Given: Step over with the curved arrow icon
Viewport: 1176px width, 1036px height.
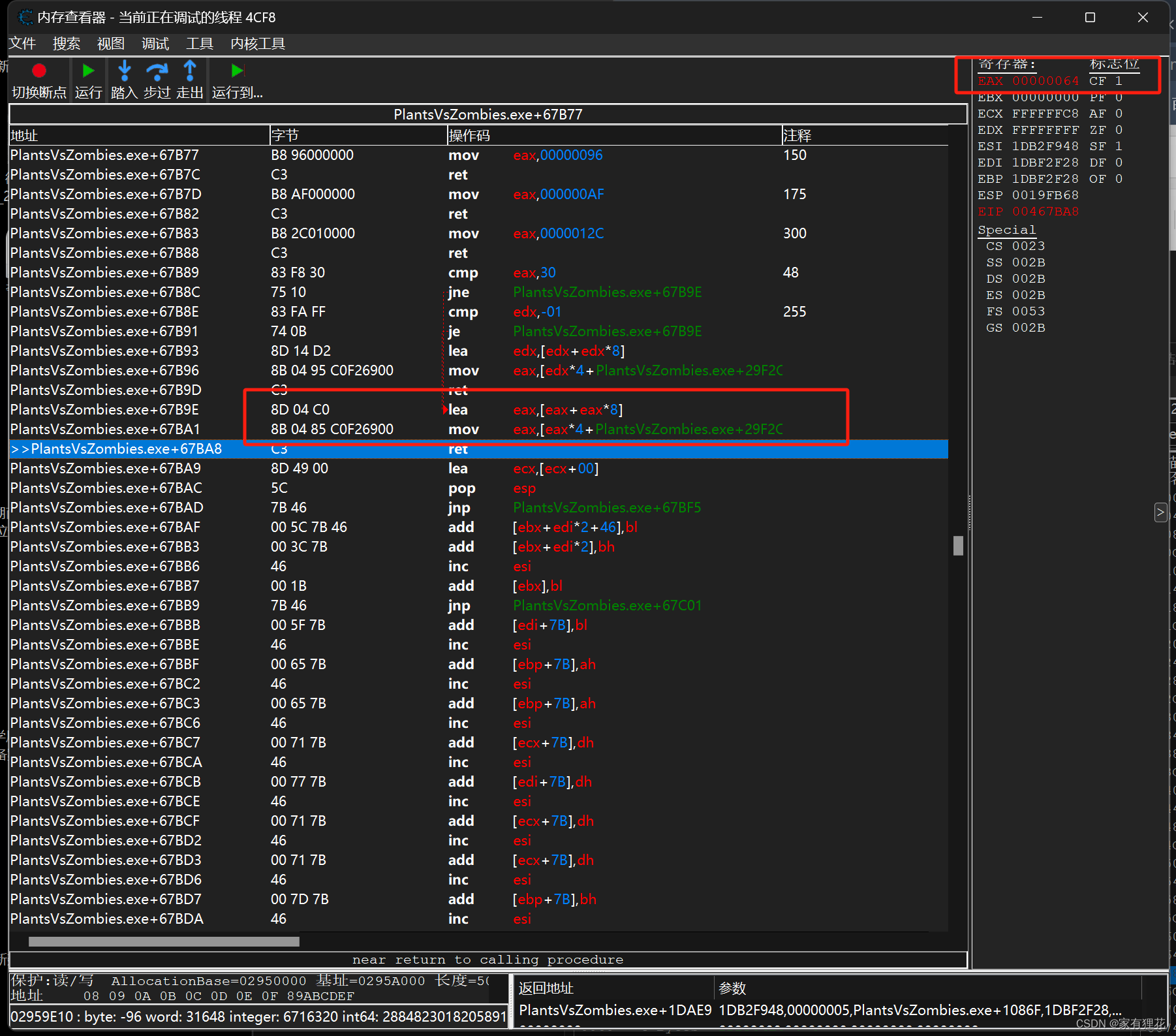Looking at the screenshot, I should coord(157,71).
